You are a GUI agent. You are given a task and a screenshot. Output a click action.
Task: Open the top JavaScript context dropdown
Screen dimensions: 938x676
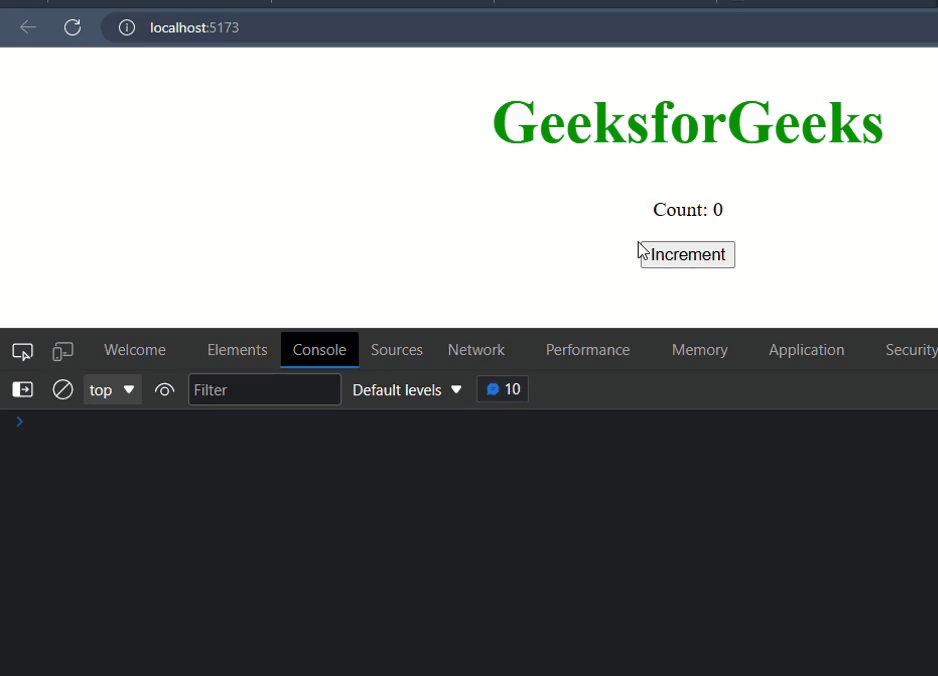point(112,390)
